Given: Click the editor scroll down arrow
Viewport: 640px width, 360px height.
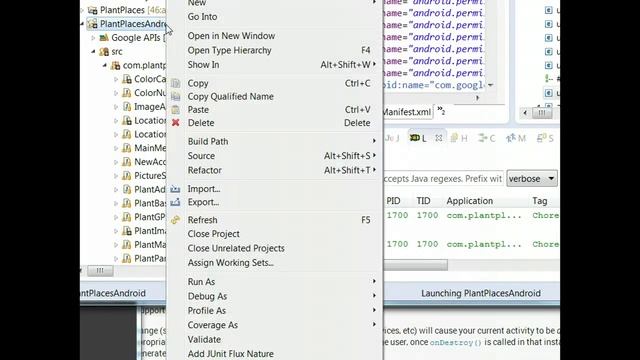Looking at the screenshot, I should pos(491,85).
